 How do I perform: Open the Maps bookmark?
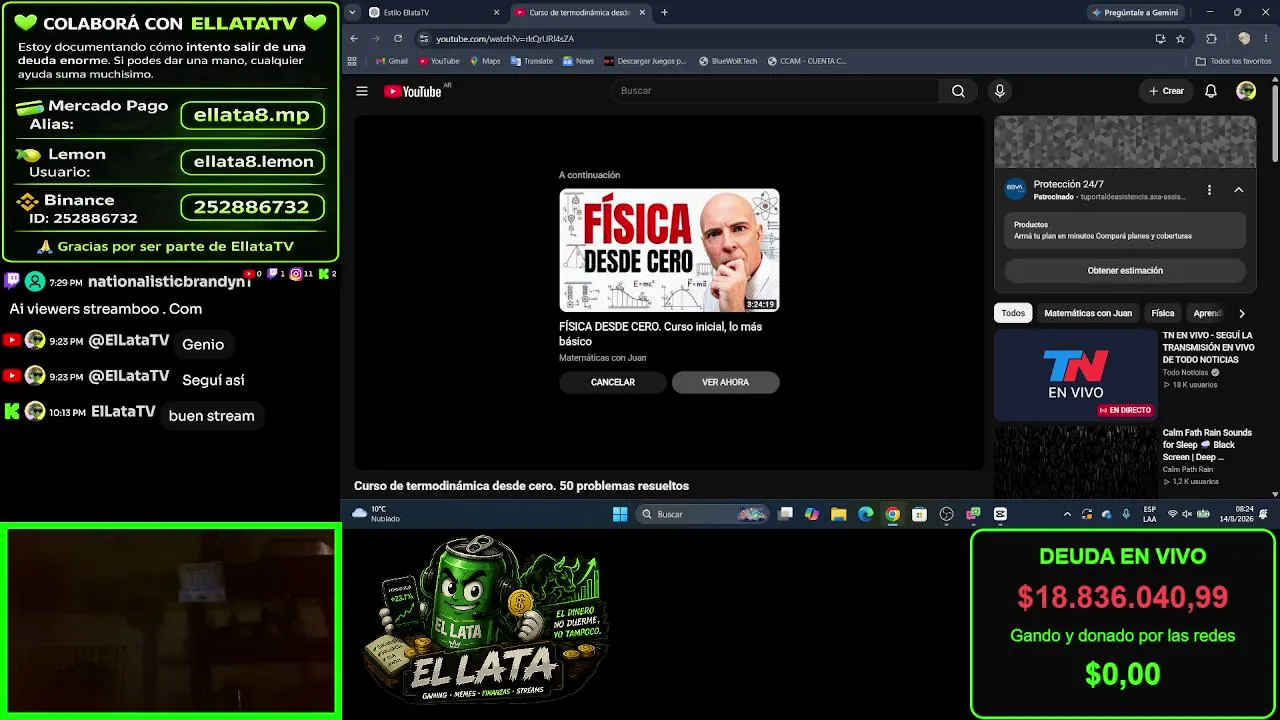pyautogui.click(x=485, y=61)
